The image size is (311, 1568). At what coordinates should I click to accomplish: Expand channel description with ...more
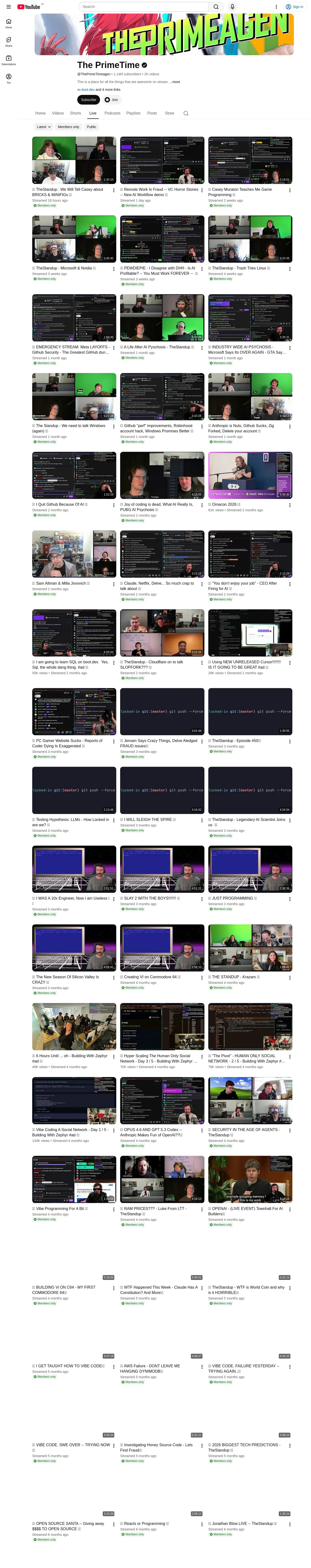[175, 82]
